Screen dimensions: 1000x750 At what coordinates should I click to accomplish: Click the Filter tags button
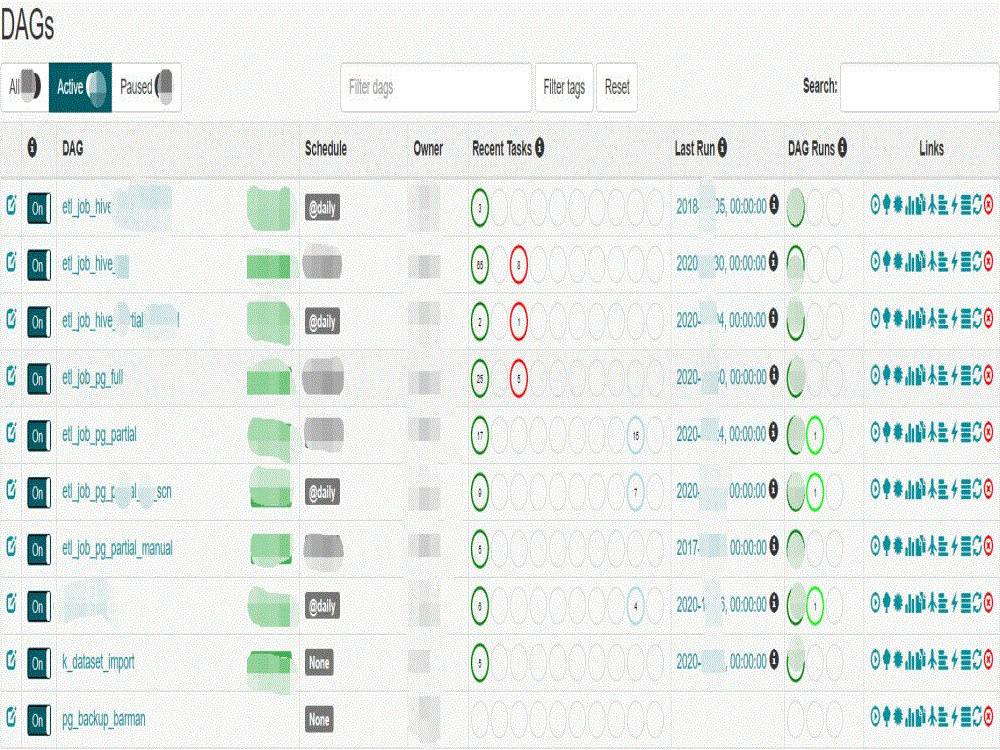click(564, 88)
